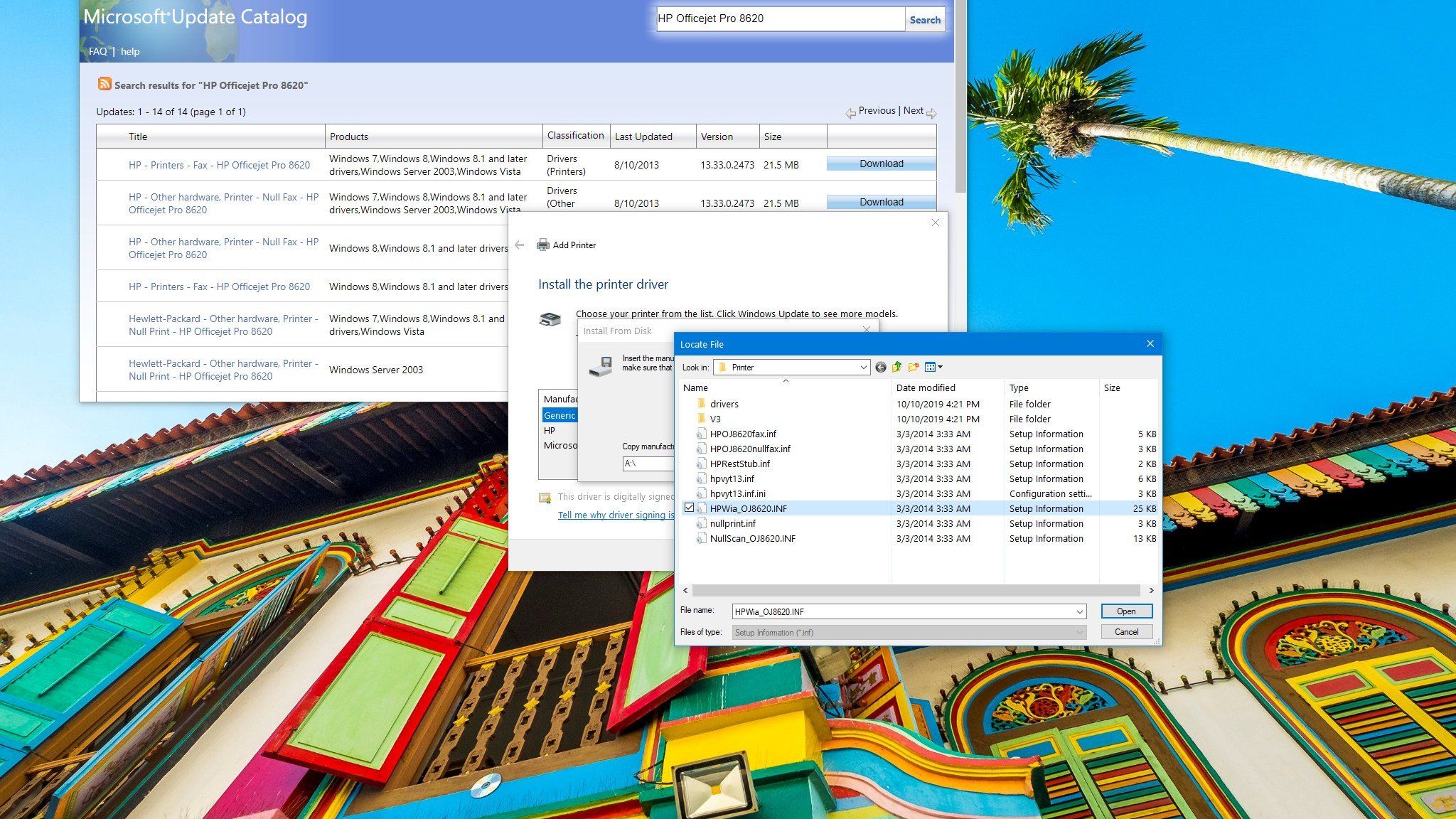Download the first HP Officejet Pro 8620 driver
Viewport: 1456px width, 819px height.
[881, 164]
